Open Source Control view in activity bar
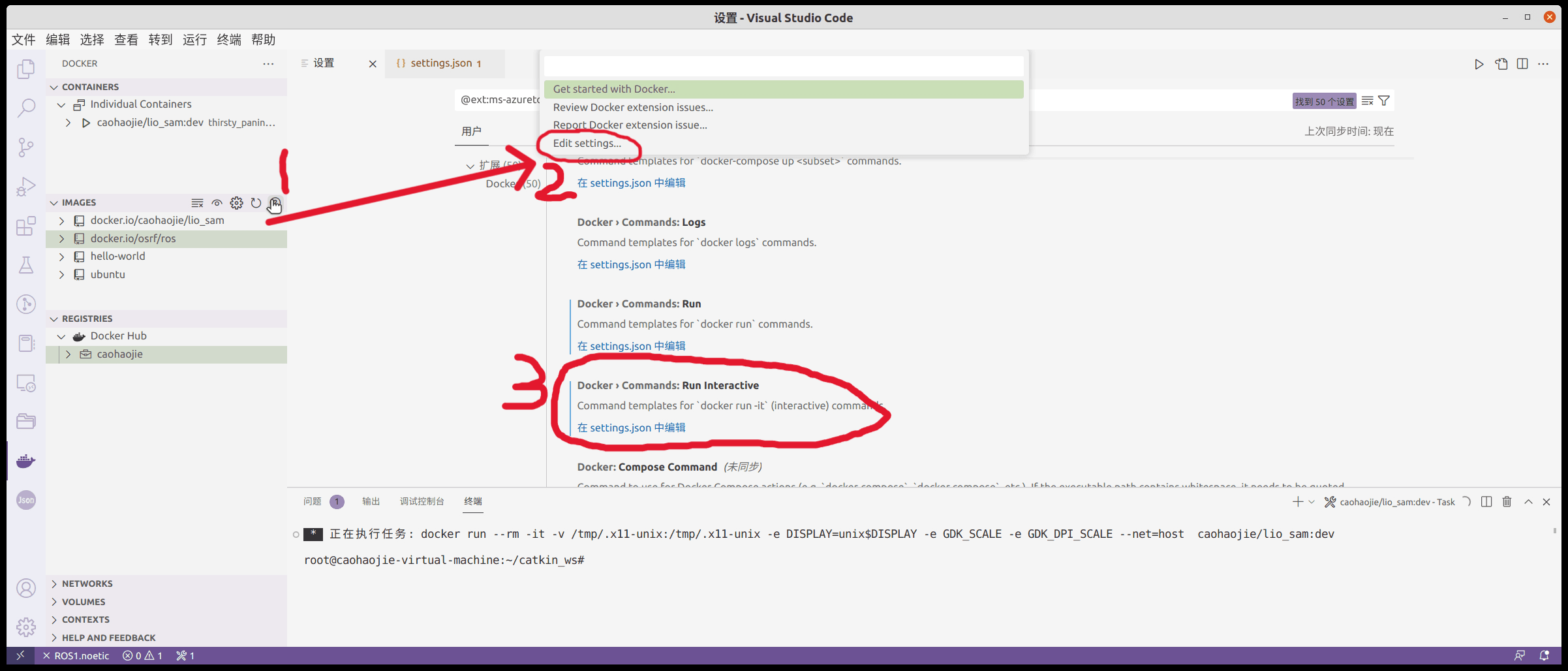 pos(26,147)
